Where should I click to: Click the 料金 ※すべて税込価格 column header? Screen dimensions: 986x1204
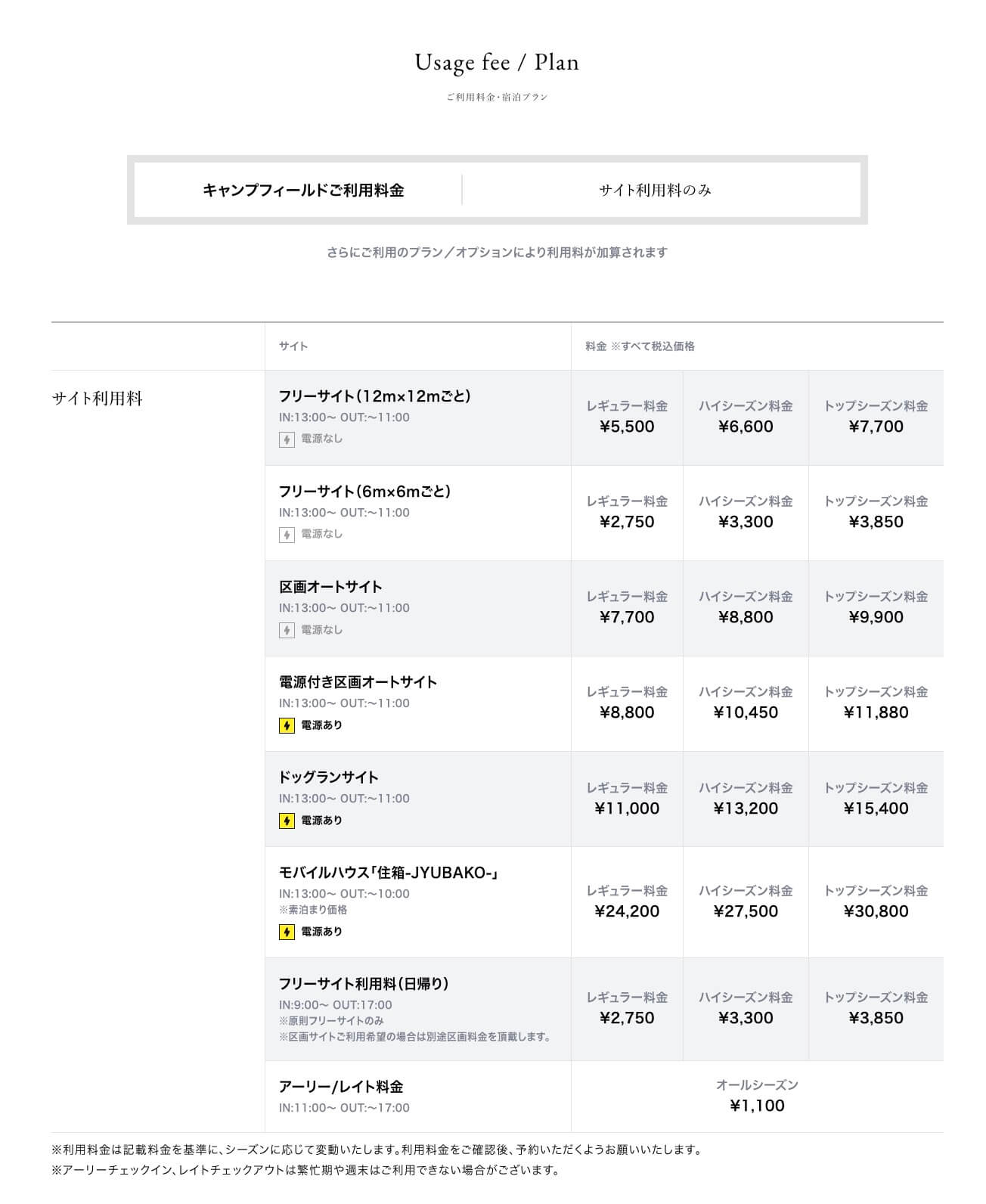point(640,346)
